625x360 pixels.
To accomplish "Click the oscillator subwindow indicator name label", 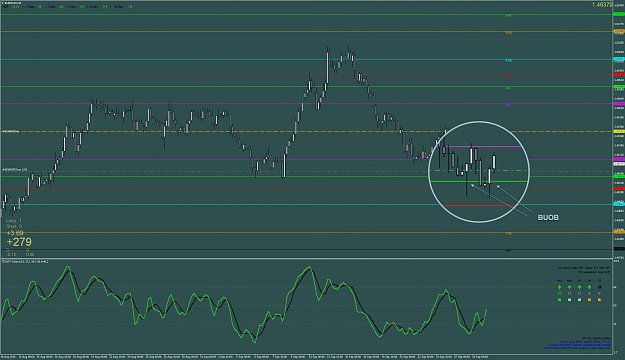I will (25, 262).
